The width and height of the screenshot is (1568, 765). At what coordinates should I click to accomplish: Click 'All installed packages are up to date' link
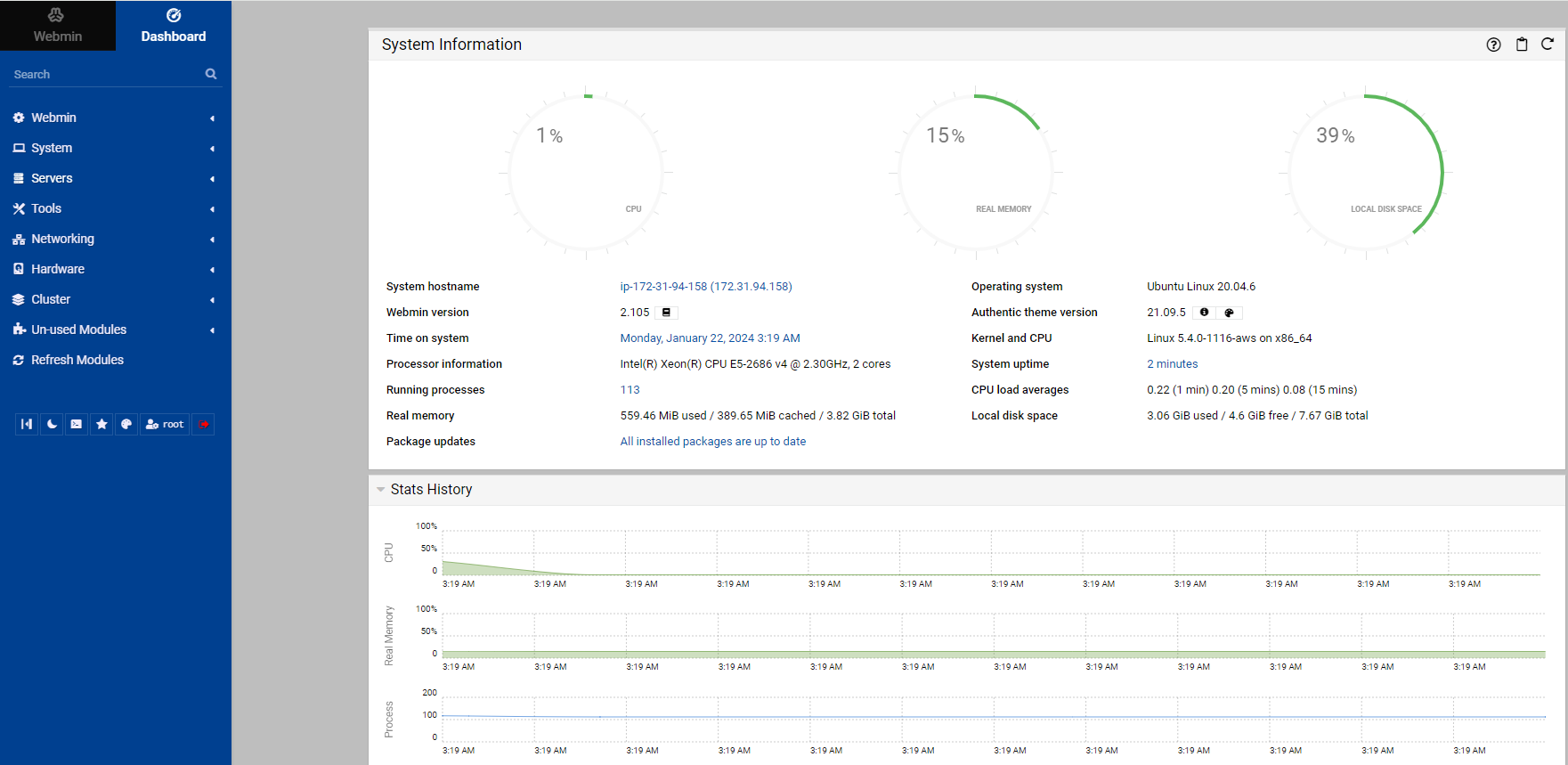click(712, 442)
